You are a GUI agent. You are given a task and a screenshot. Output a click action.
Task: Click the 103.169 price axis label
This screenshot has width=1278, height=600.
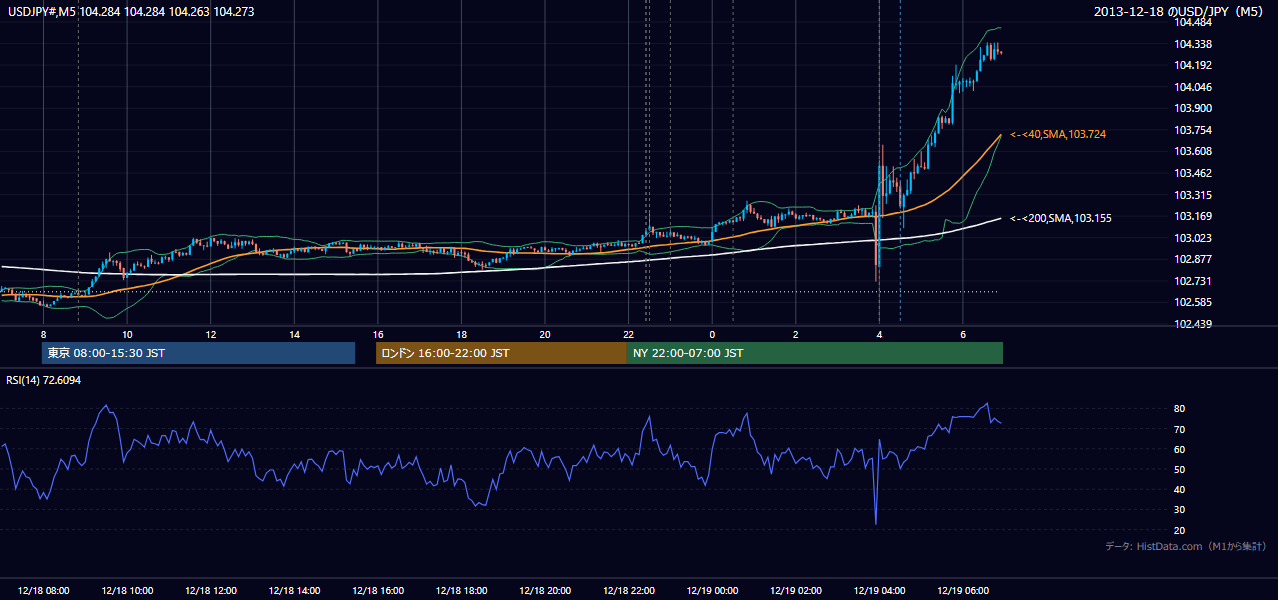click(1194, 216)
